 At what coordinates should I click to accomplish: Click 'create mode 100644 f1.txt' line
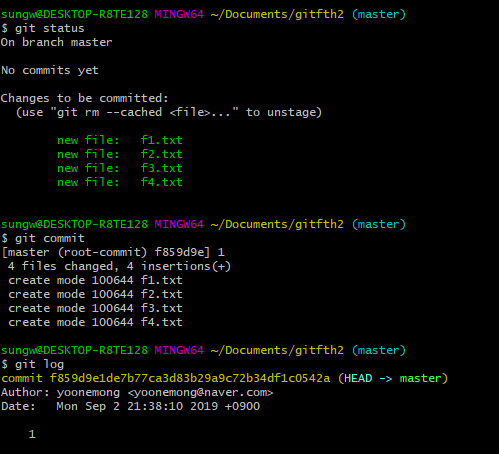(95, 280)
